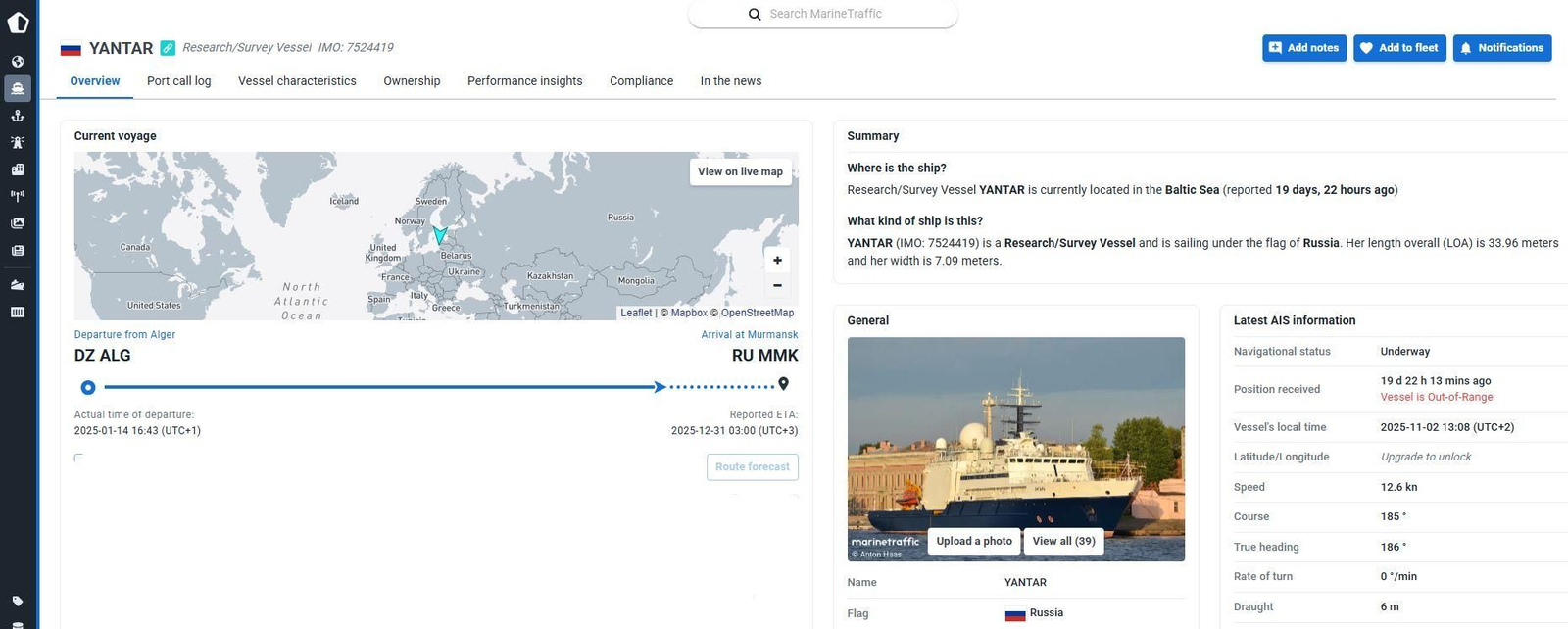The height and width of the screenshot is (629, 1568).
Task: Click the Baltic Sea text in summary
Action: coord(1192,190)
